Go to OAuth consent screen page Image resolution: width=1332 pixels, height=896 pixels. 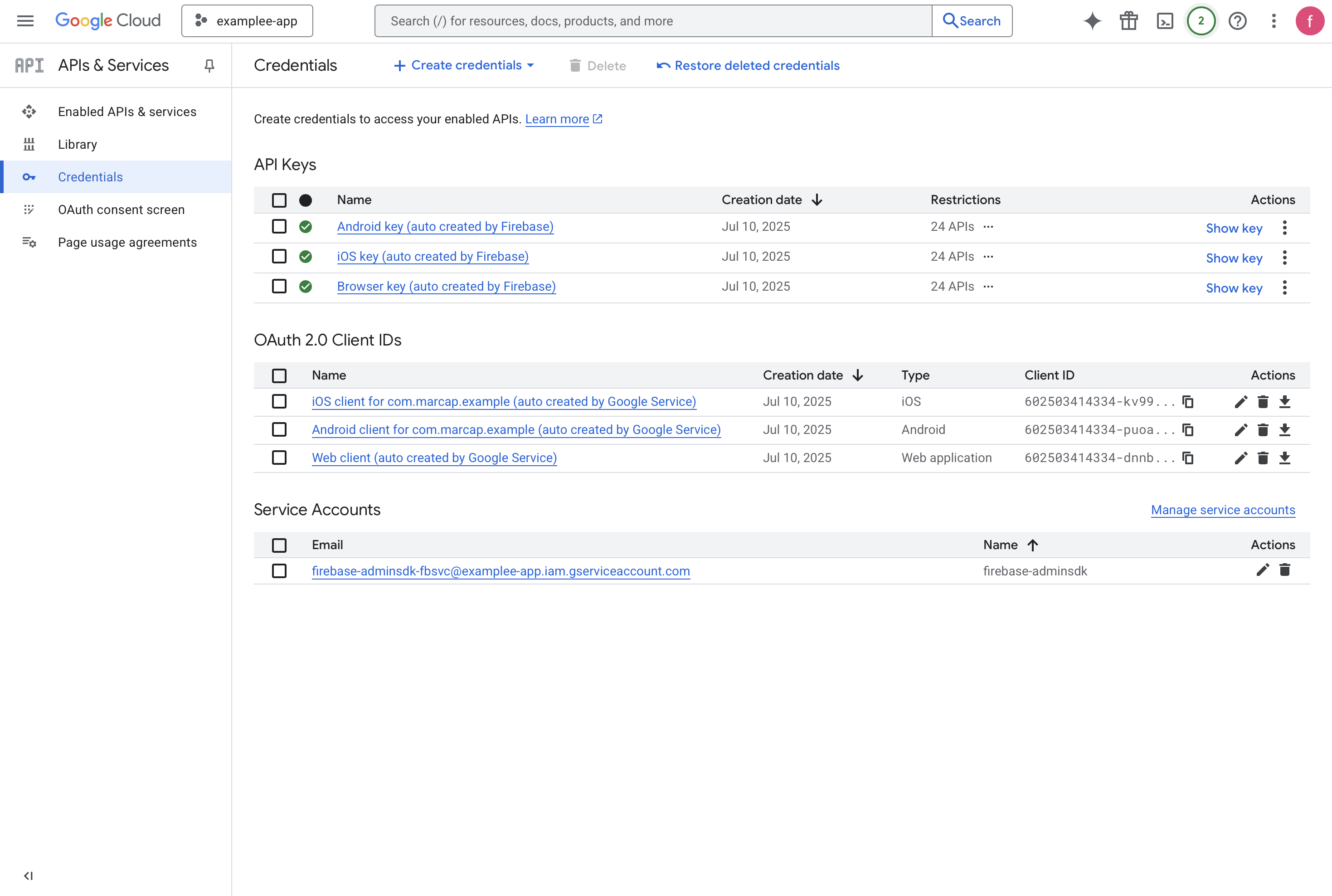[x=121, y=209]
